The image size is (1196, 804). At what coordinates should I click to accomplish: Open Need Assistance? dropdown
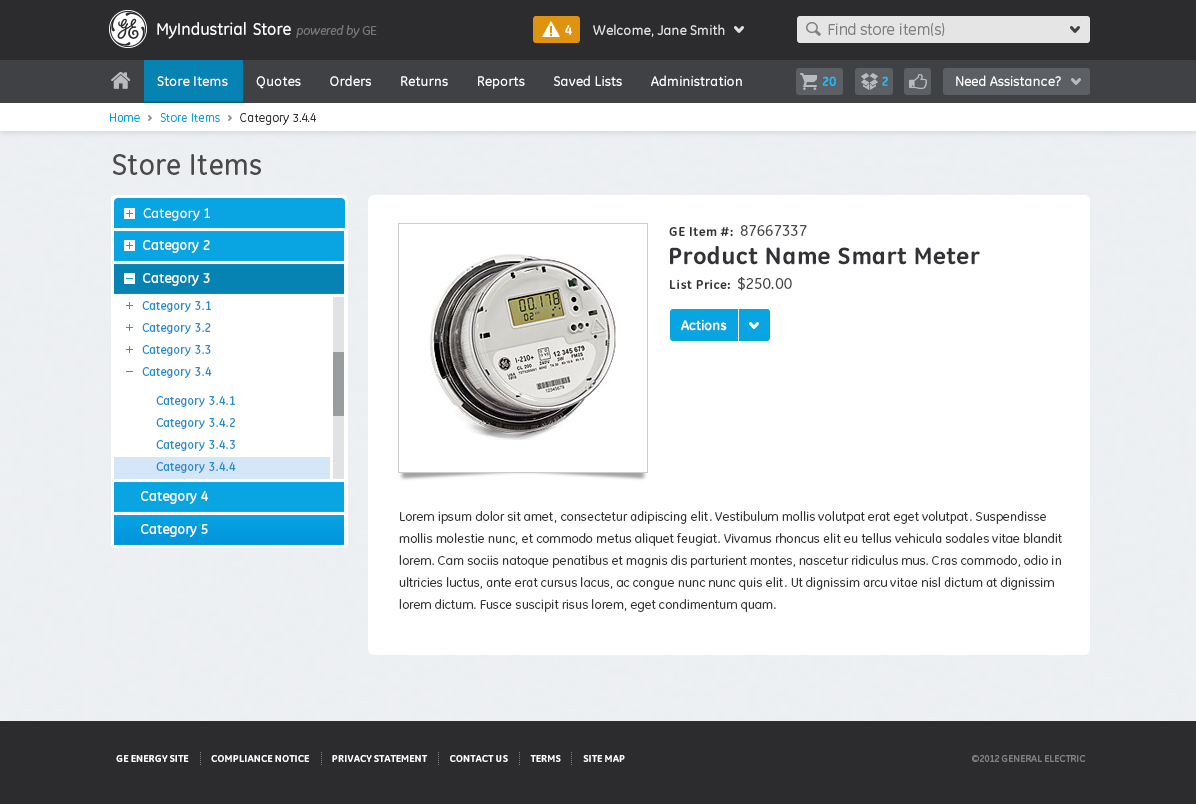(1016, 82)
